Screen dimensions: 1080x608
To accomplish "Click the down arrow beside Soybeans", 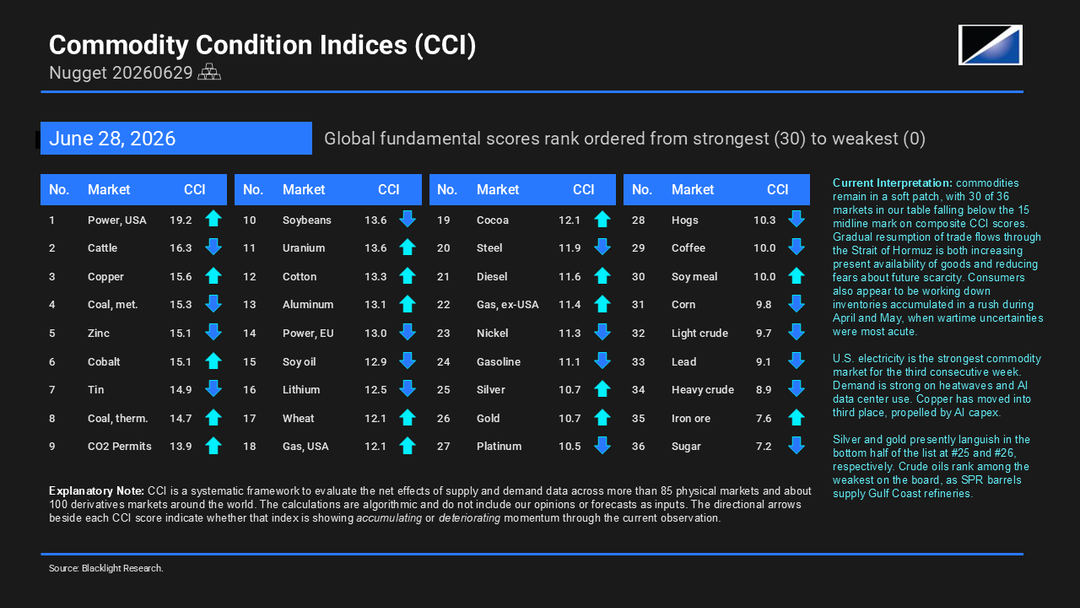I will pos(408,219).
